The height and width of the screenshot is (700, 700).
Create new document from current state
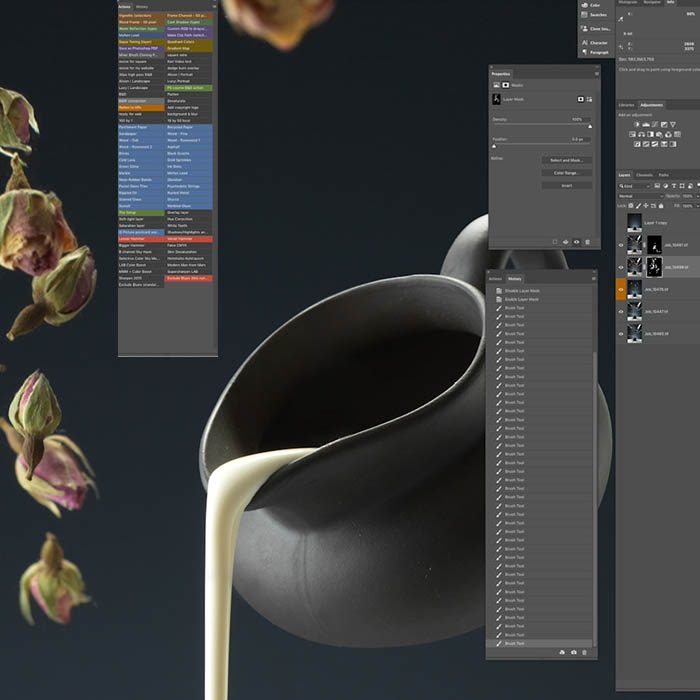(562, 652)
